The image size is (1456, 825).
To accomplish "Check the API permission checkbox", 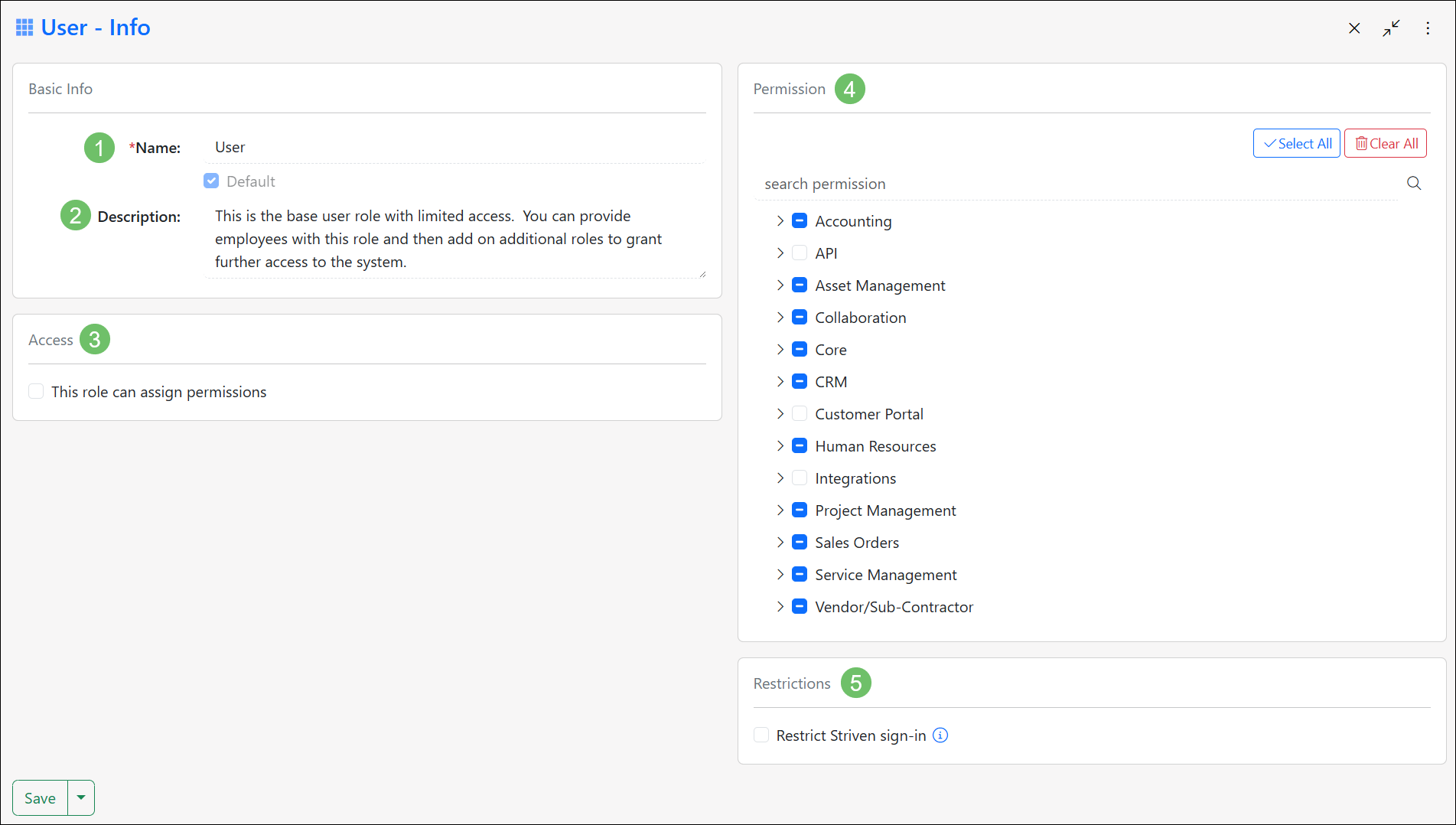I will pos(799,253).
